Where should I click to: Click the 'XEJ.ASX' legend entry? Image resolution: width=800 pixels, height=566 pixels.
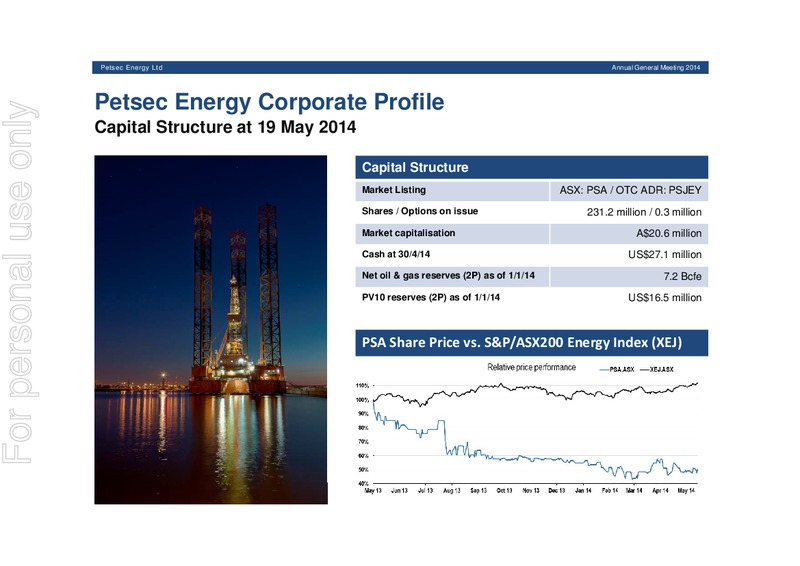[657, 370]
